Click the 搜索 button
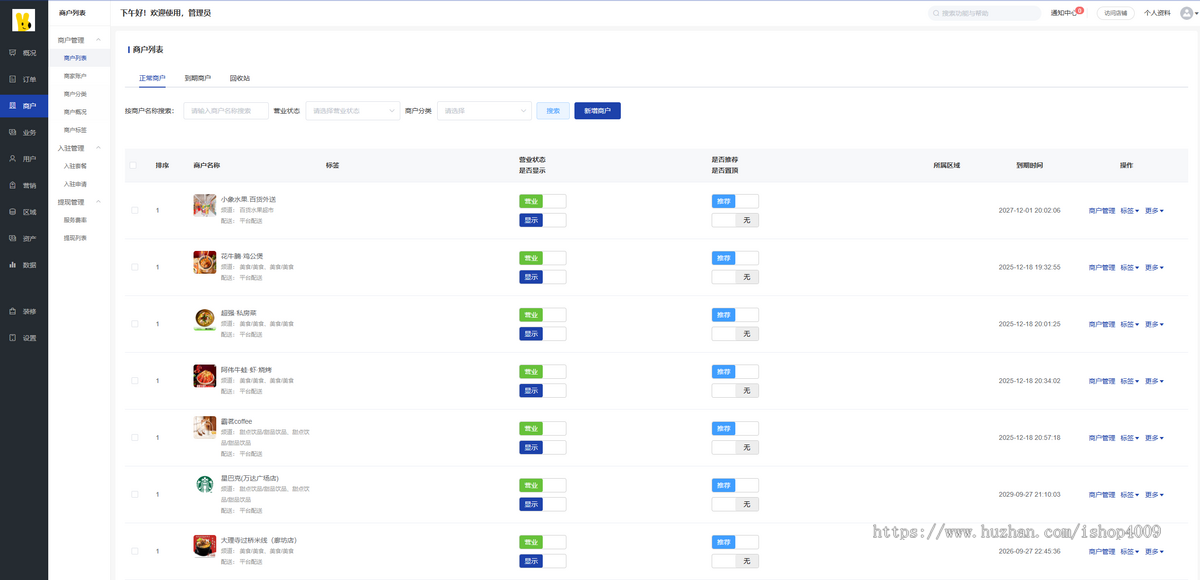Screen dimensions: 1200x580 click(x=553, y=111)
